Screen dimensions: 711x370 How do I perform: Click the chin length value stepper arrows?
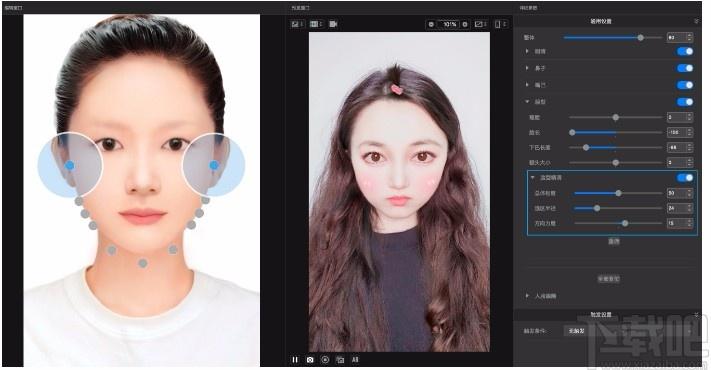coord(689,147)
